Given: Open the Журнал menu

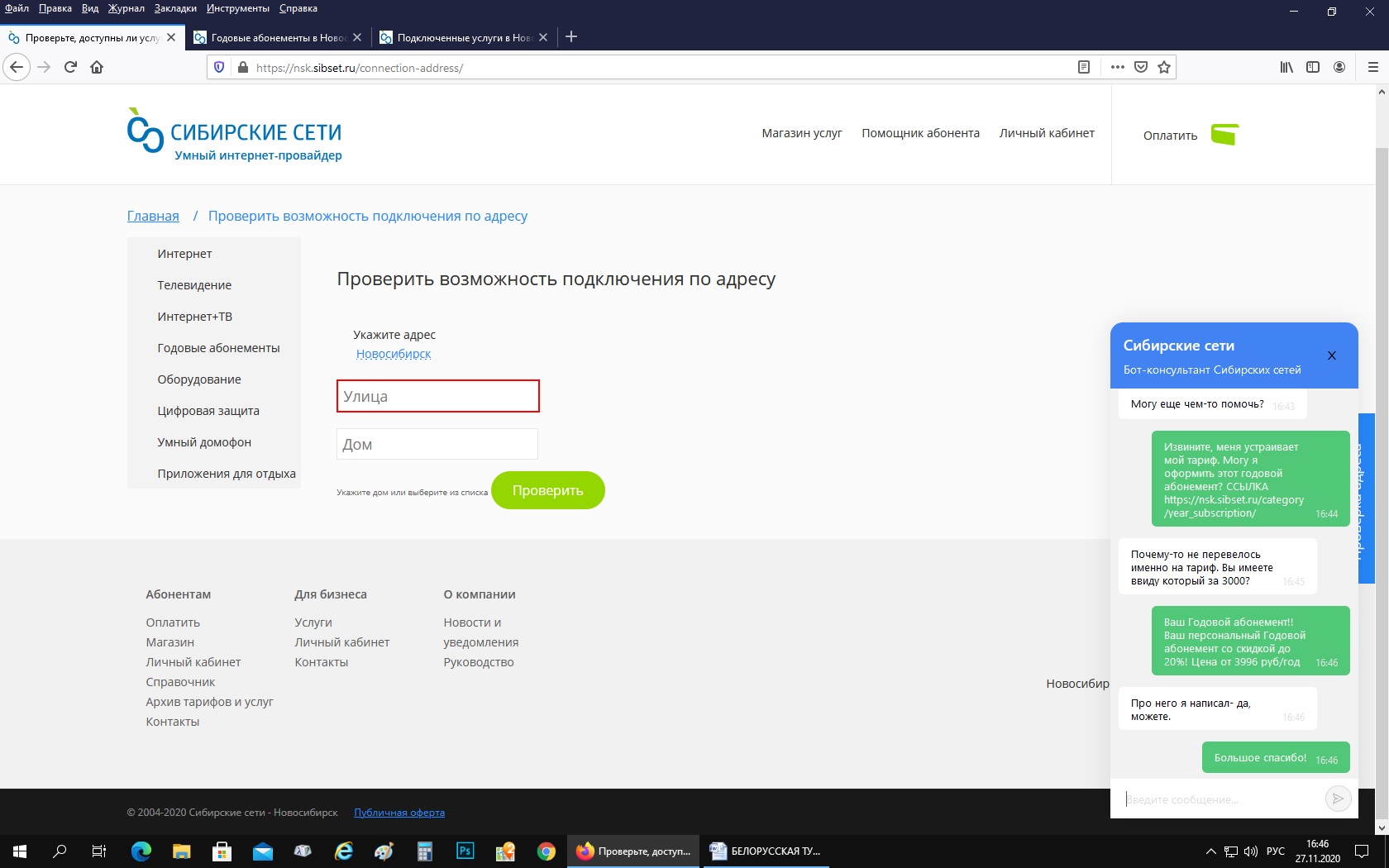Looking at the screenshot, I should click(x=126, y=8).
